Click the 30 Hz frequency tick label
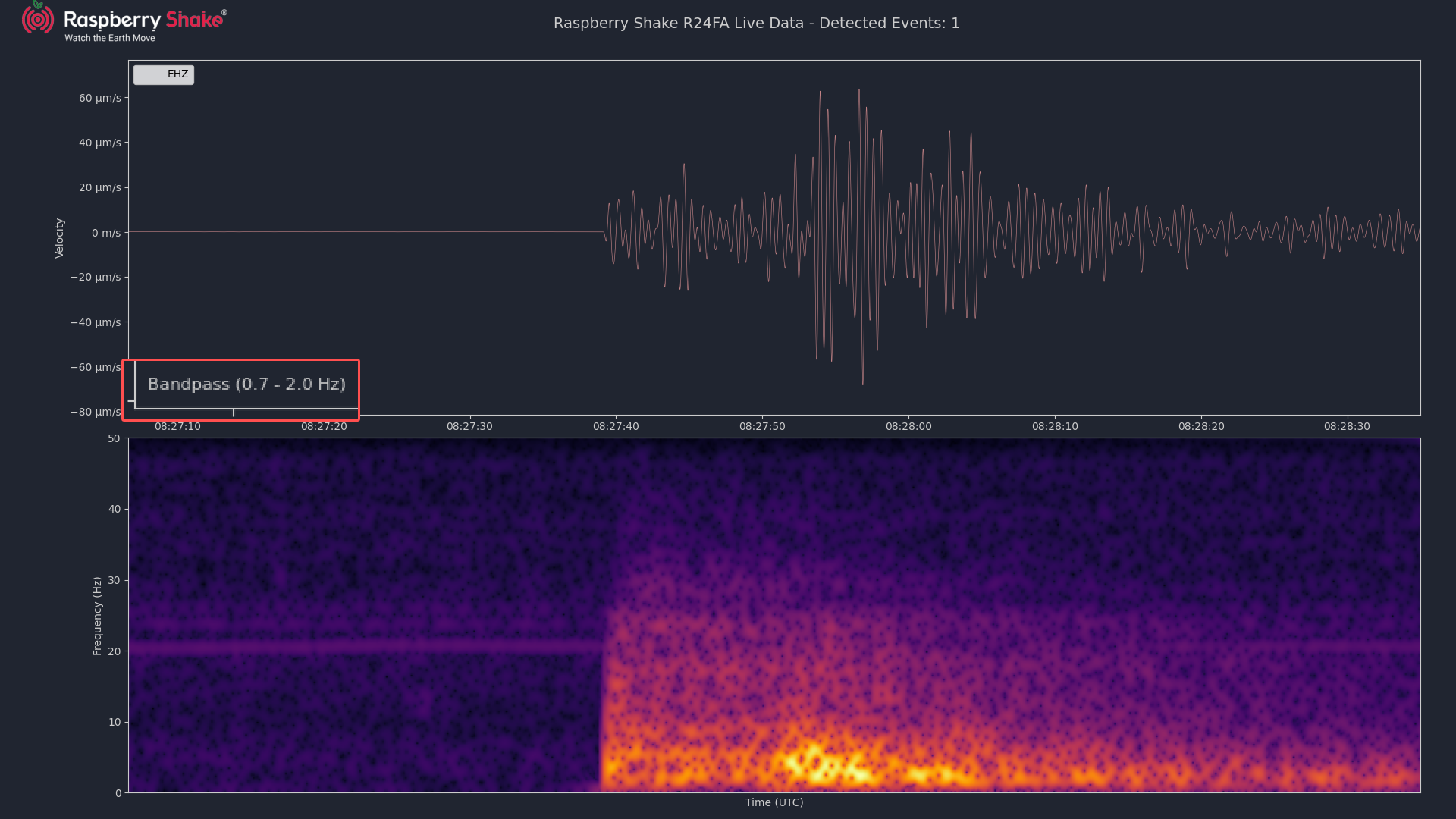 [x=114, y=580]
